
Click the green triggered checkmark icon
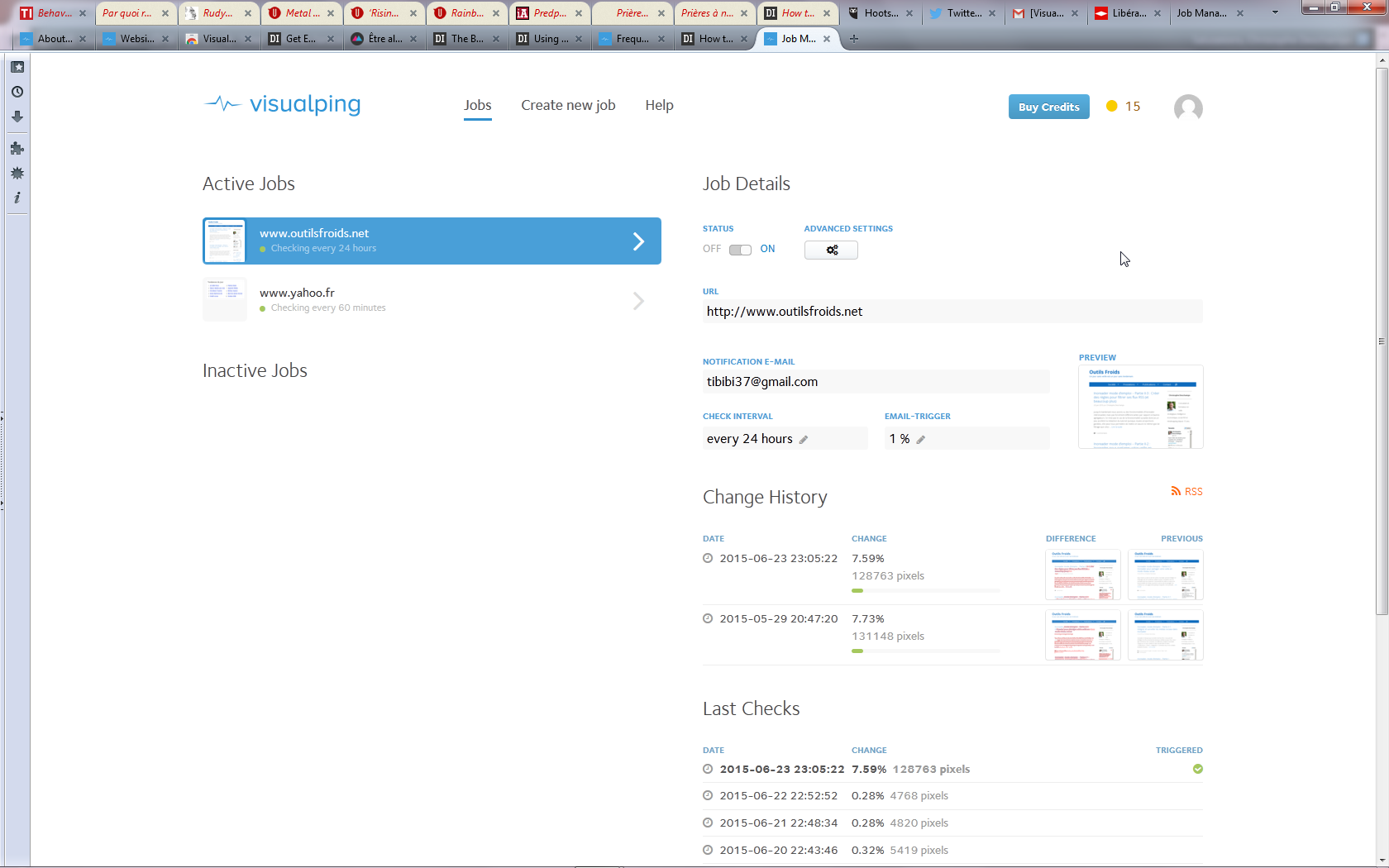coord(1198,769)
